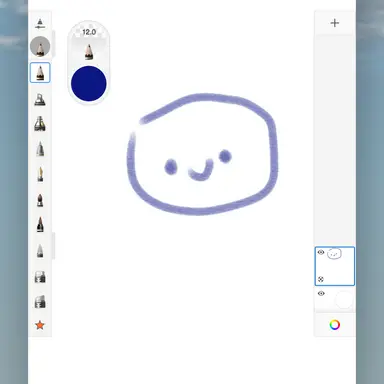Select the pale grey soft pencil brush
This screenshot has height=384, width=384.
pos(40,251)
